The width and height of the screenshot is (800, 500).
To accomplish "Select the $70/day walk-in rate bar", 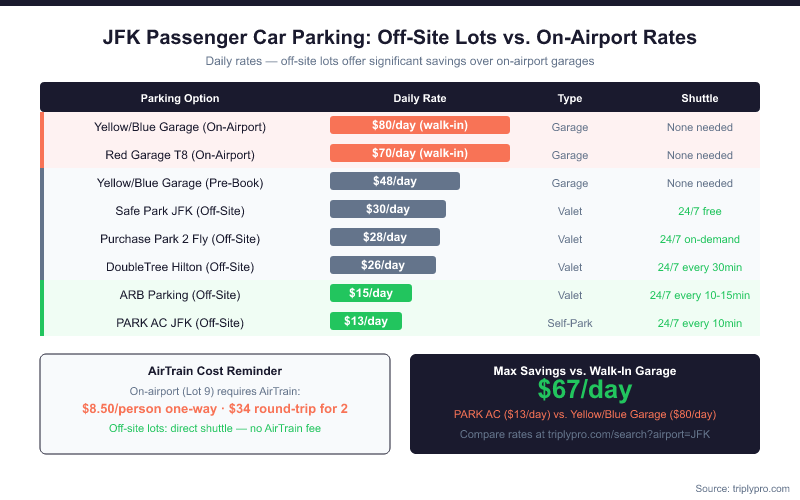I will (420, 154).
